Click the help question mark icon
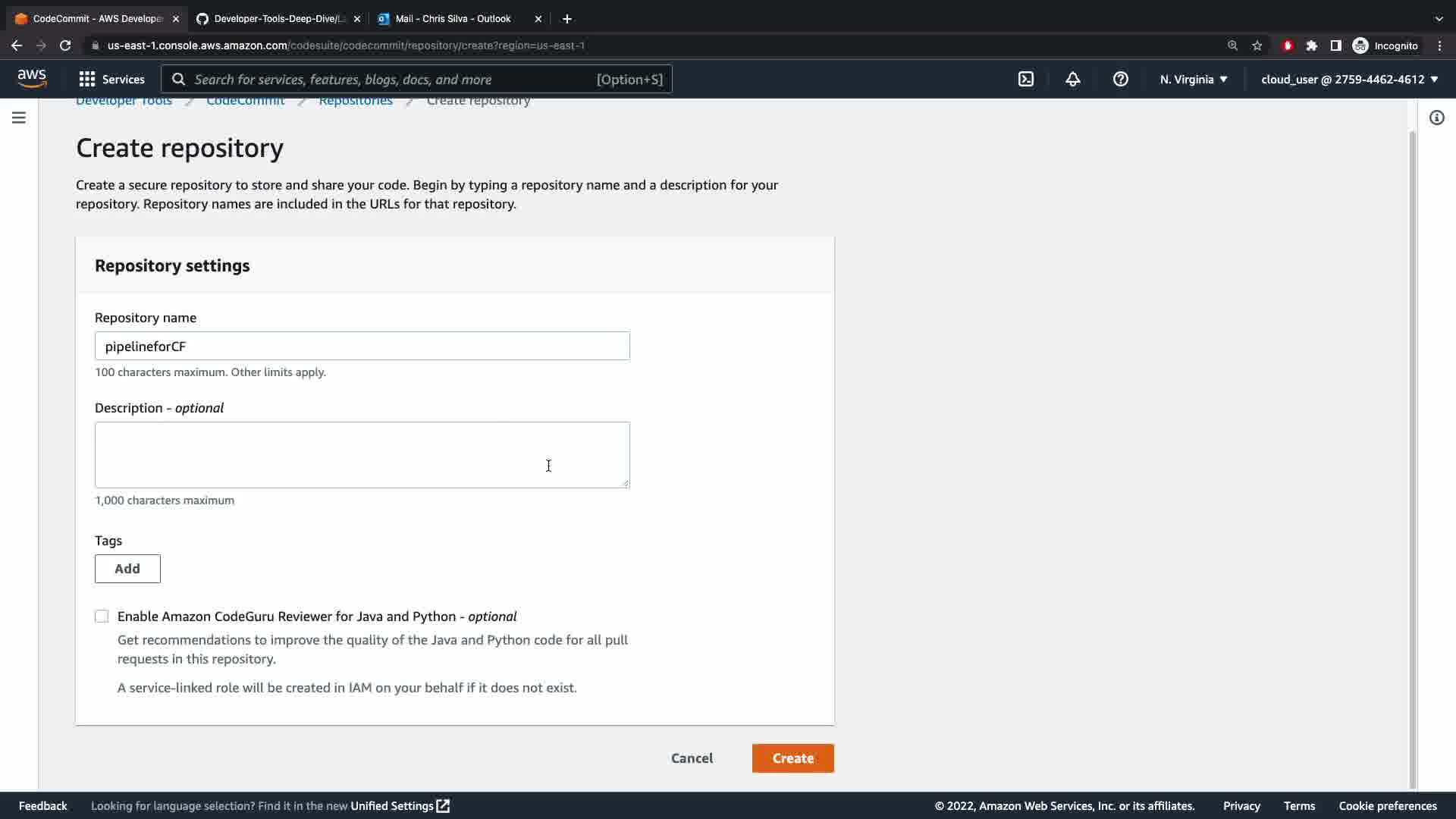 tap(1120, 79)
